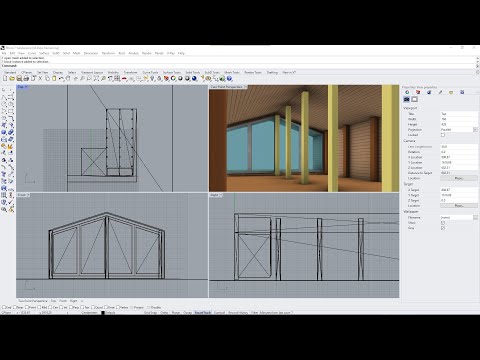
Task: Click the Target Location Place button
Action: [459, 206]
